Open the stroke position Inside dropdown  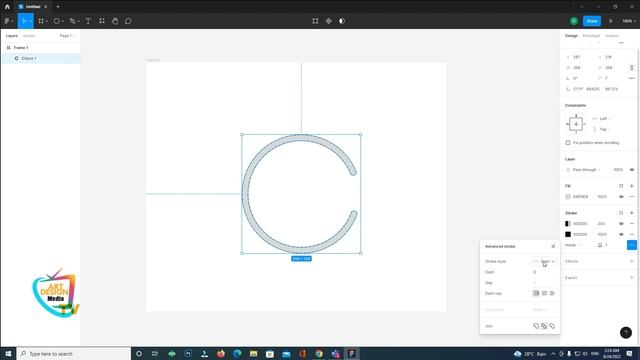pos(573,245)
